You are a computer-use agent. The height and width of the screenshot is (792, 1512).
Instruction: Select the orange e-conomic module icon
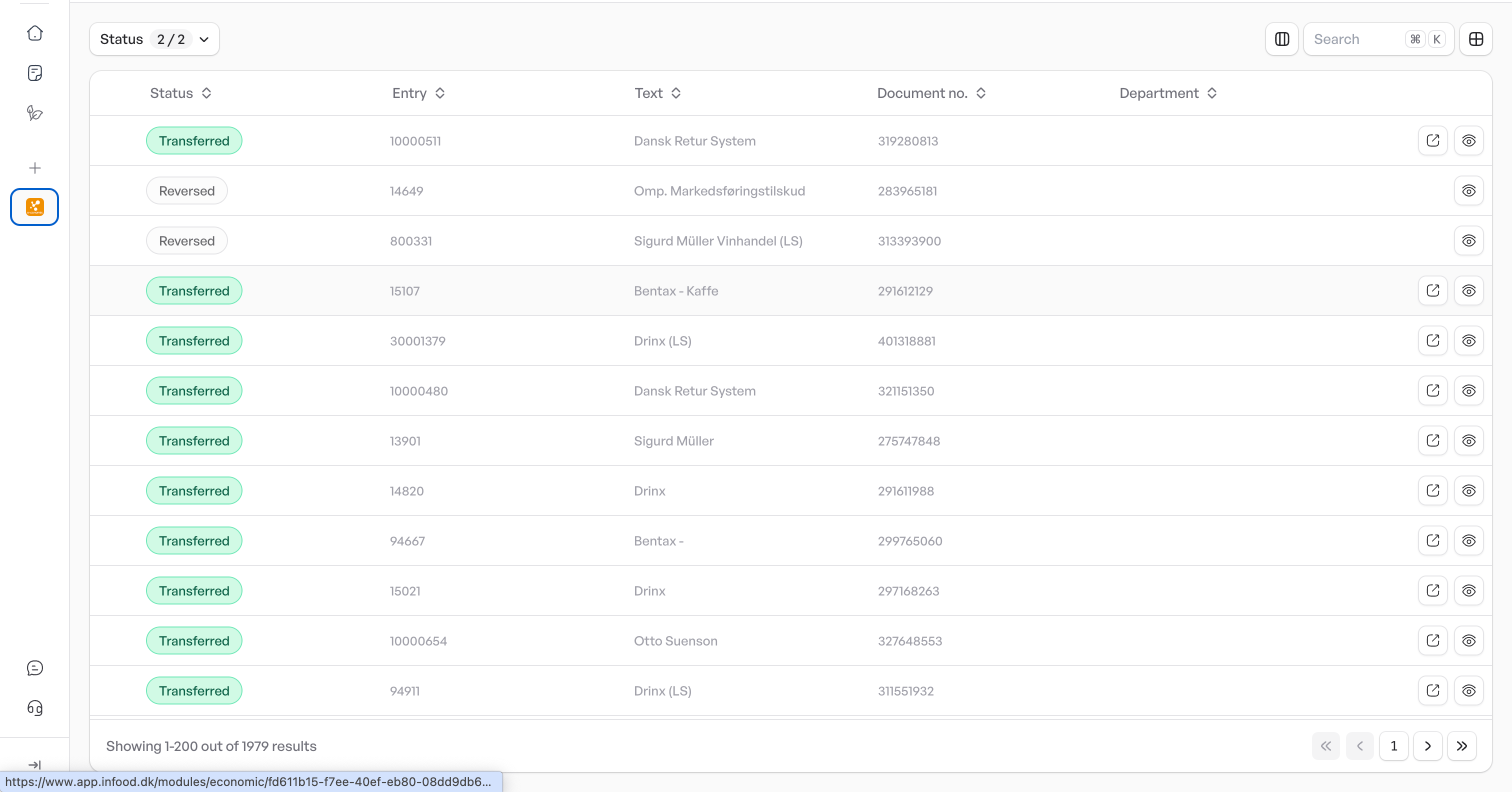coord(34,206)
